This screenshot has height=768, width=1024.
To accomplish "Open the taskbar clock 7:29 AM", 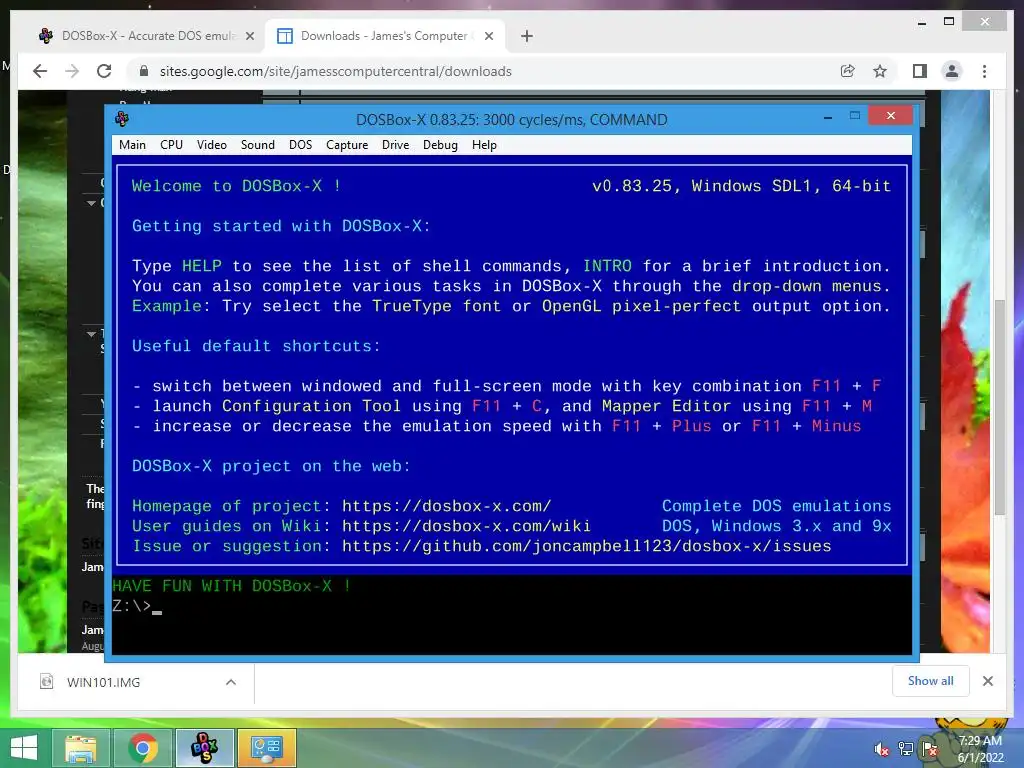I will click(x=980, y=749).
